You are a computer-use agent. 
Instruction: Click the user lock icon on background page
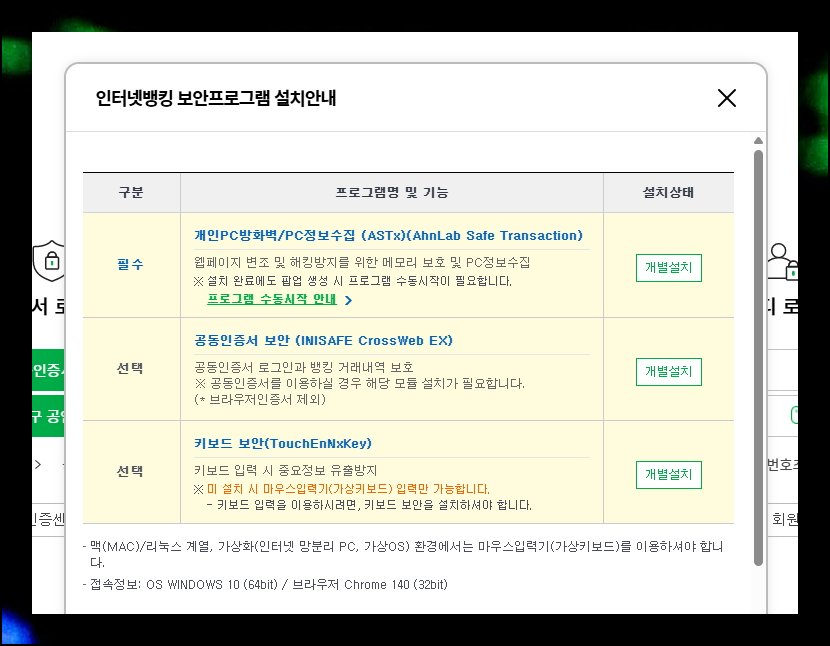(782, 262)
